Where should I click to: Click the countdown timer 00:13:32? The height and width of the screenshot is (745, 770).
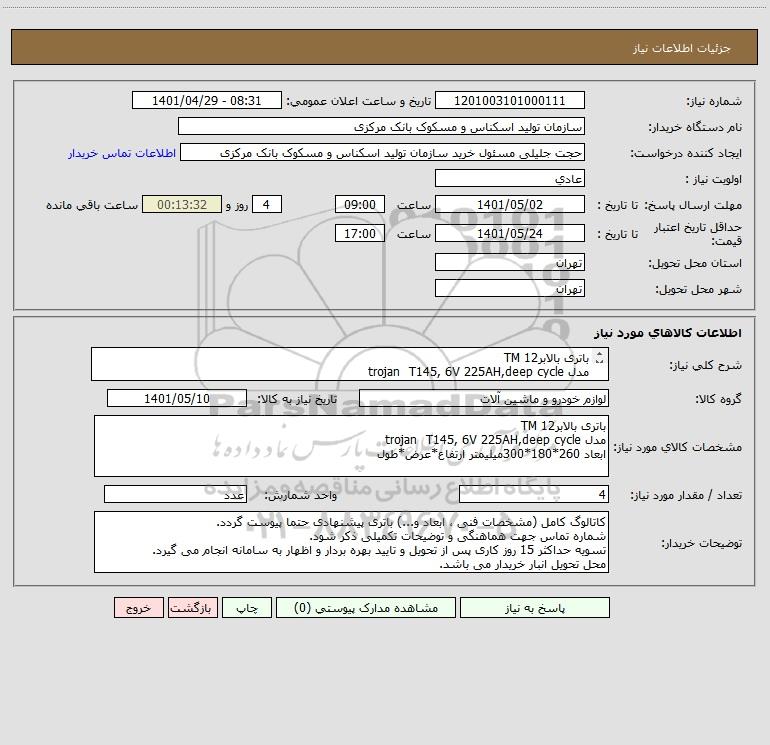click(182, 204)
